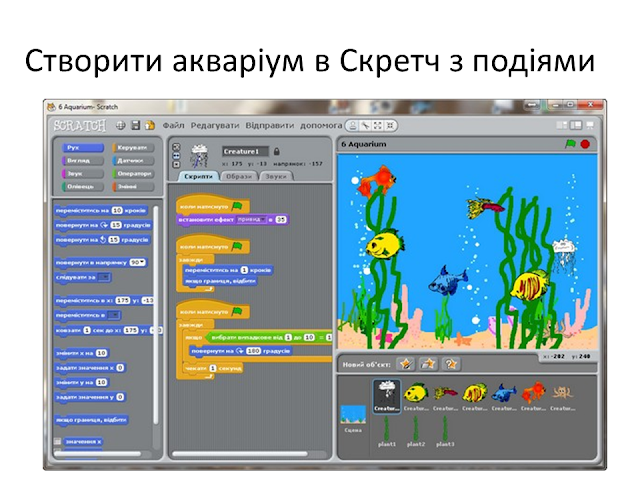Viewport: 640px width, 480px height.
Task: Switch to full stage view
Action: (x=576, y=125)
